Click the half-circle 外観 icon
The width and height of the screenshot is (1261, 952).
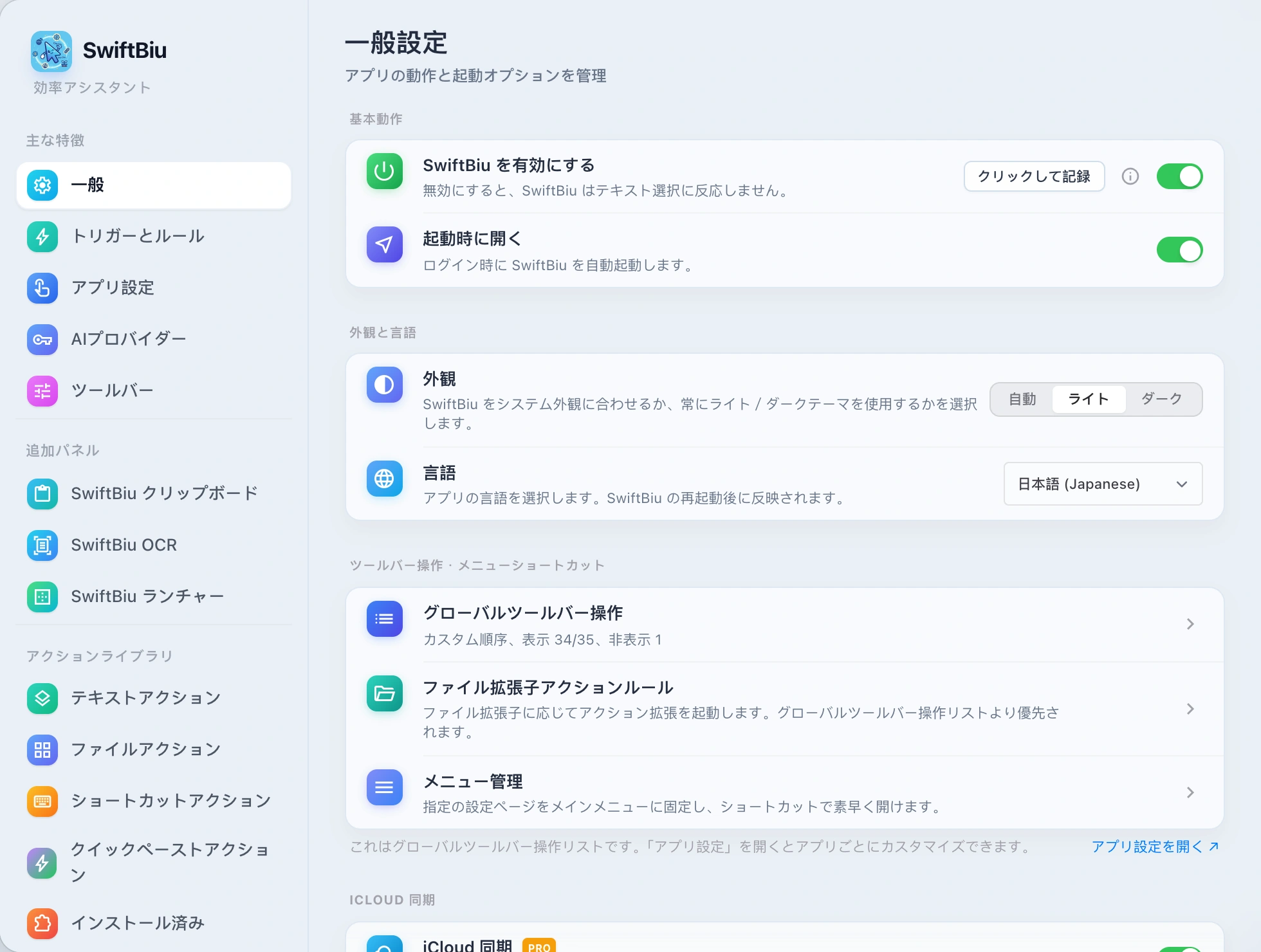385,385
